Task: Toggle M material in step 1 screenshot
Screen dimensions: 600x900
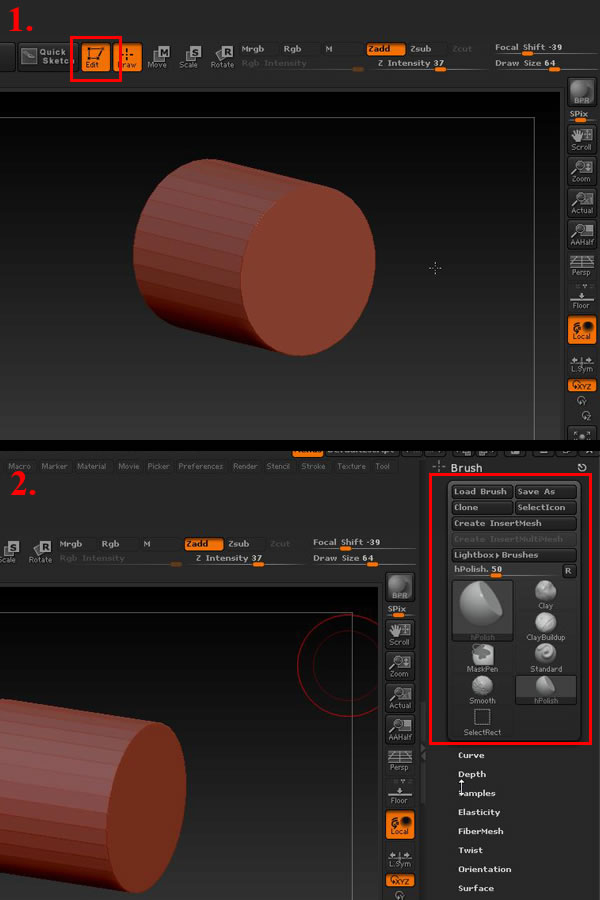Action: tap(329, 49)
